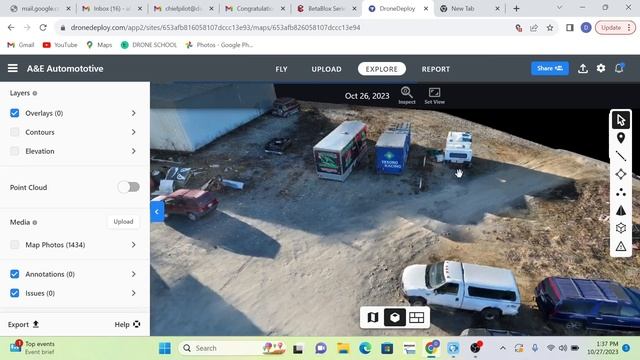Image resolution: width=640 pixels, height=360 pixels.
Task: Expand the Map Photos row chevron
Action: pyautogui.click(x=133, y=245)
